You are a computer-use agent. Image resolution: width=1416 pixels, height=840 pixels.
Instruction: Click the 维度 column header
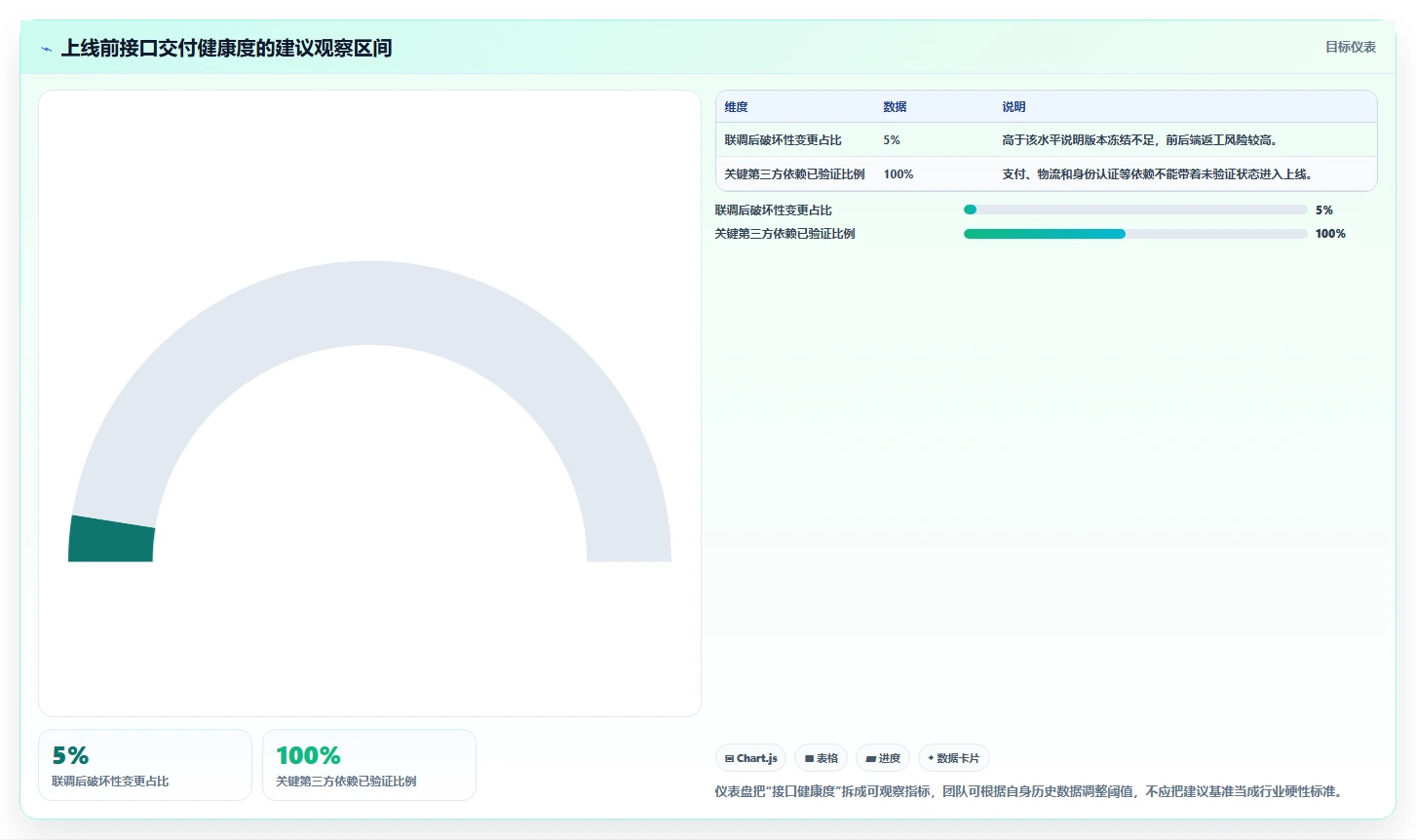click(x=736, y=107)
